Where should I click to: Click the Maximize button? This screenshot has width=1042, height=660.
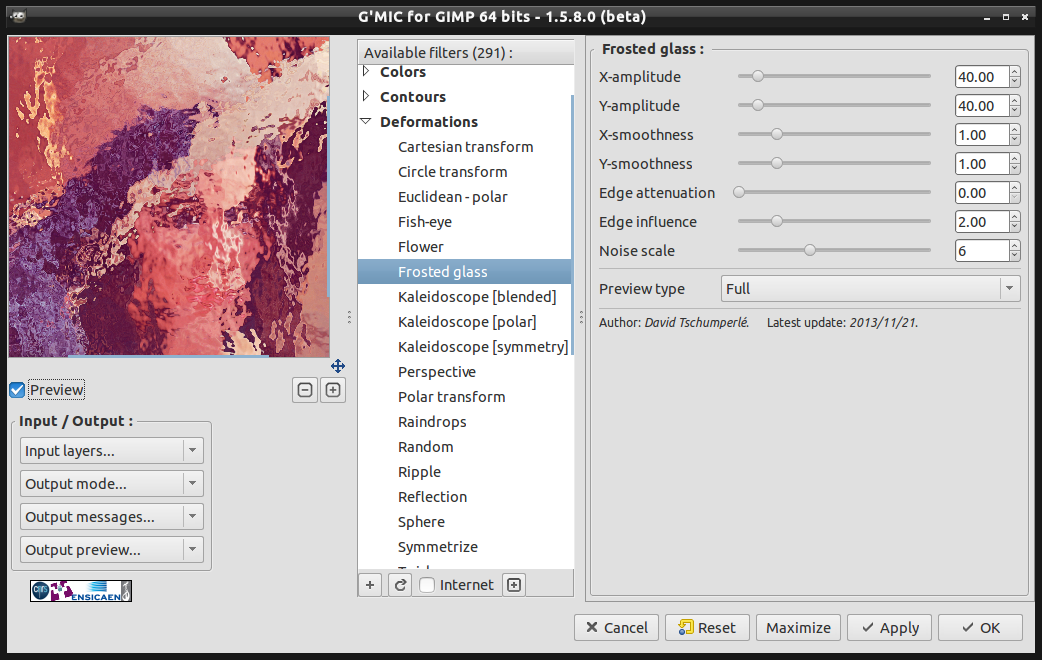pos(798,627)
